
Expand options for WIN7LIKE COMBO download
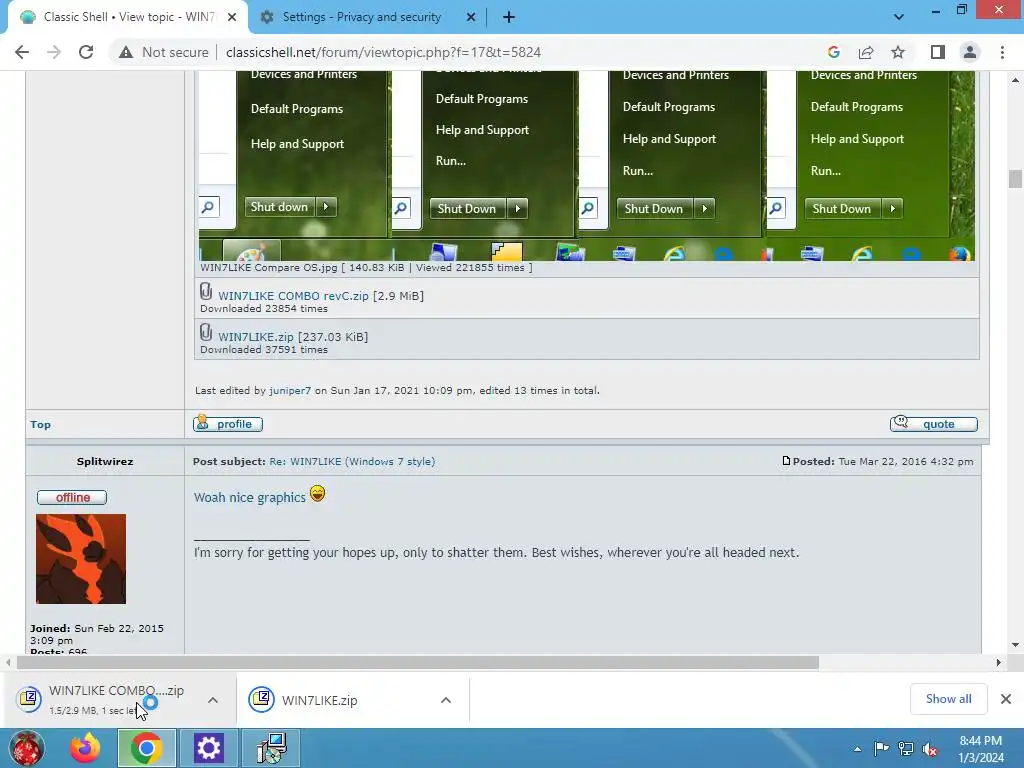213,700
